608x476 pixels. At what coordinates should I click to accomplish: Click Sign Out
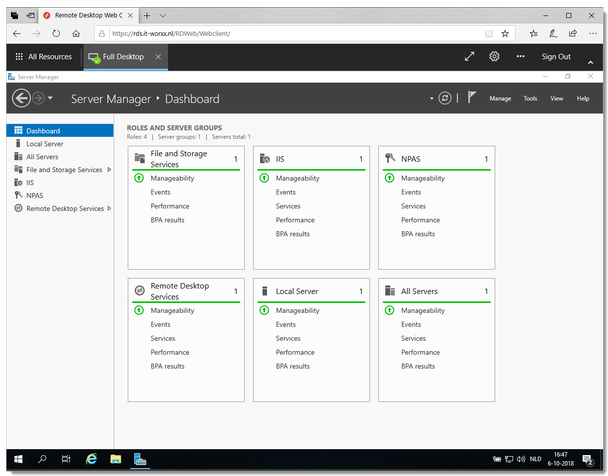click(556, 57)
